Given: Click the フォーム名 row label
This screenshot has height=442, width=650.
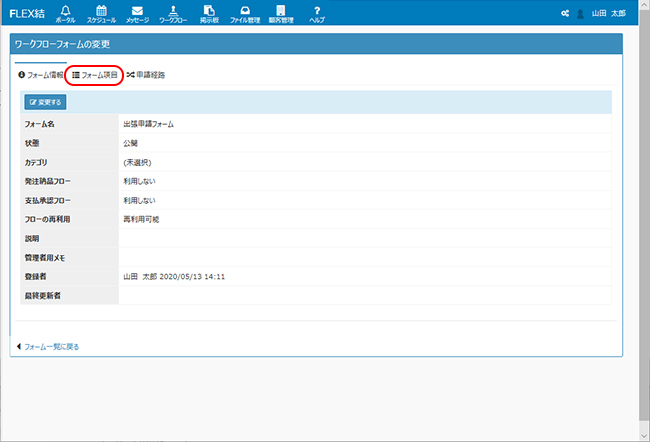Looking at the screenshot, I should pos(39,124).
